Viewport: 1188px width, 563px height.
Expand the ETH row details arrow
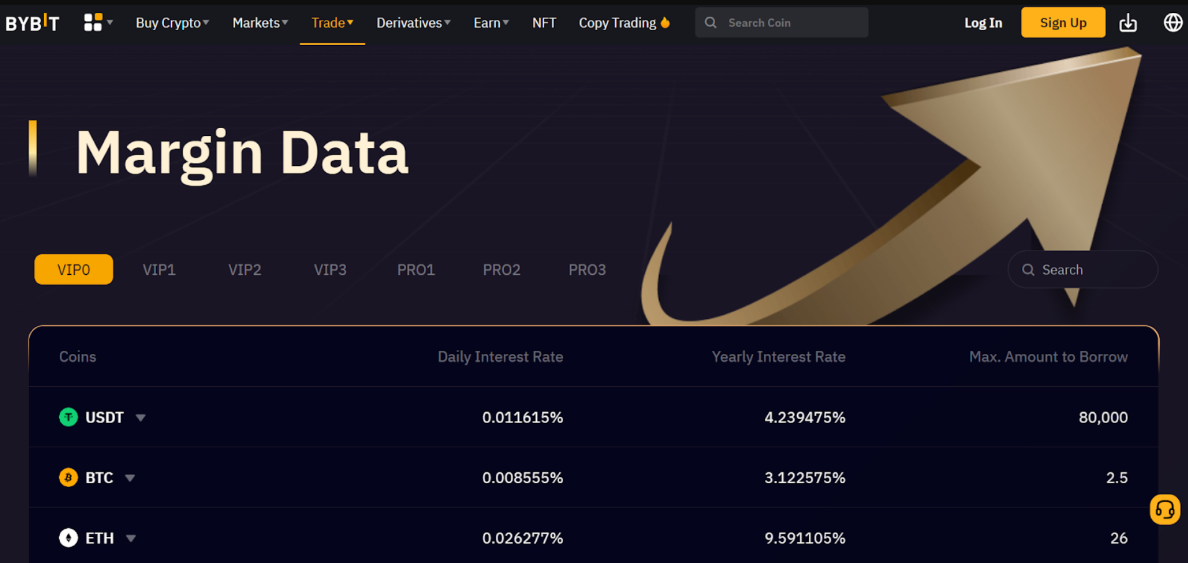[131, 539]
